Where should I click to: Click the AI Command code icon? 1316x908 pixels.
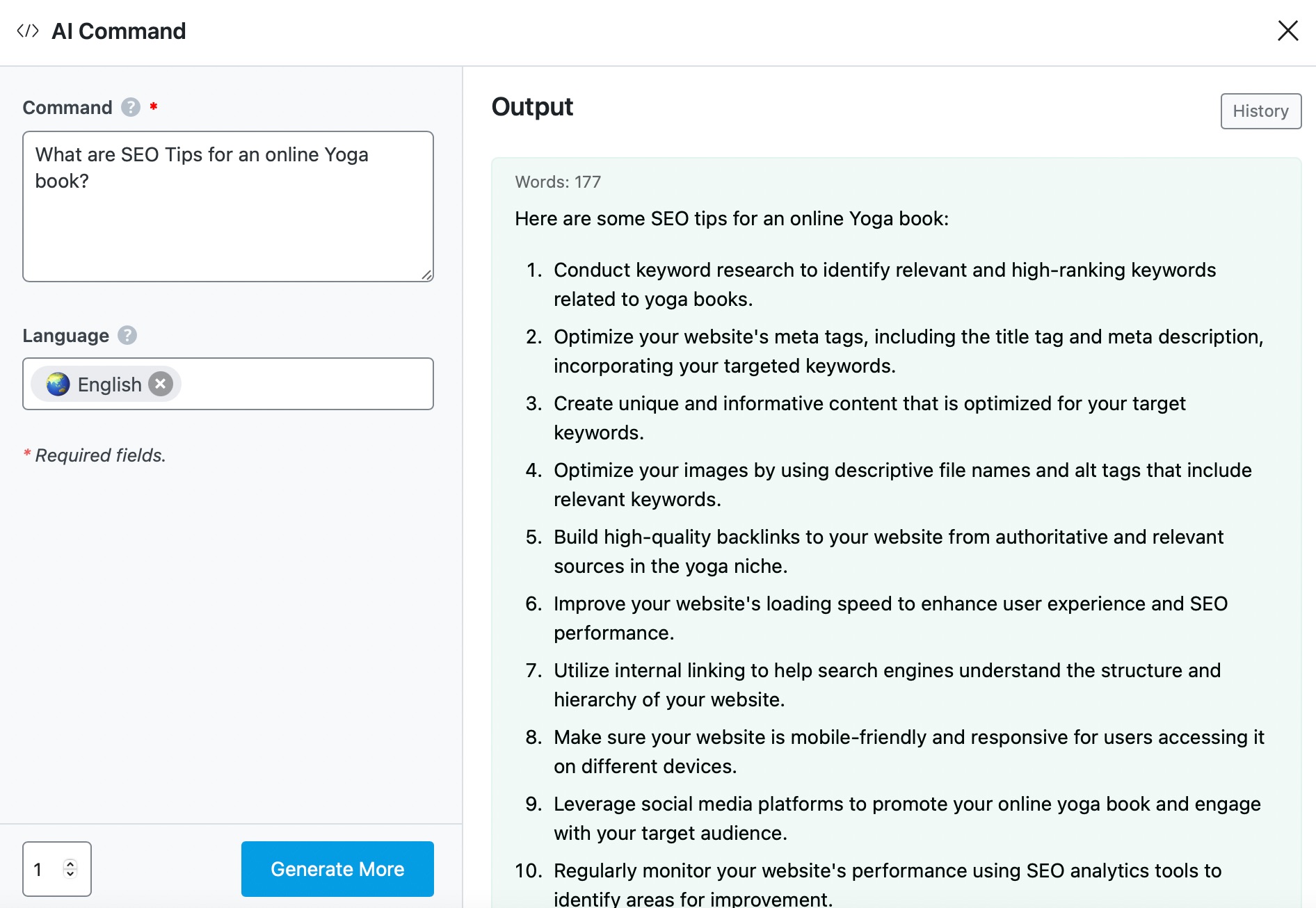[28, 31]
